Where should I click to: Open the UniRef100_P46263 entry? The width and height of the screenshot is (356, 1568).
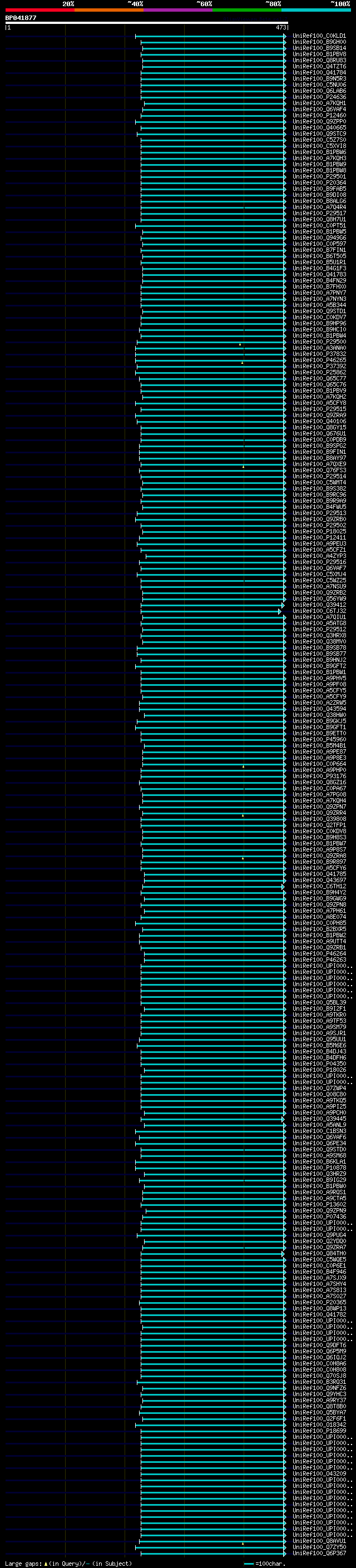[319, 960]
